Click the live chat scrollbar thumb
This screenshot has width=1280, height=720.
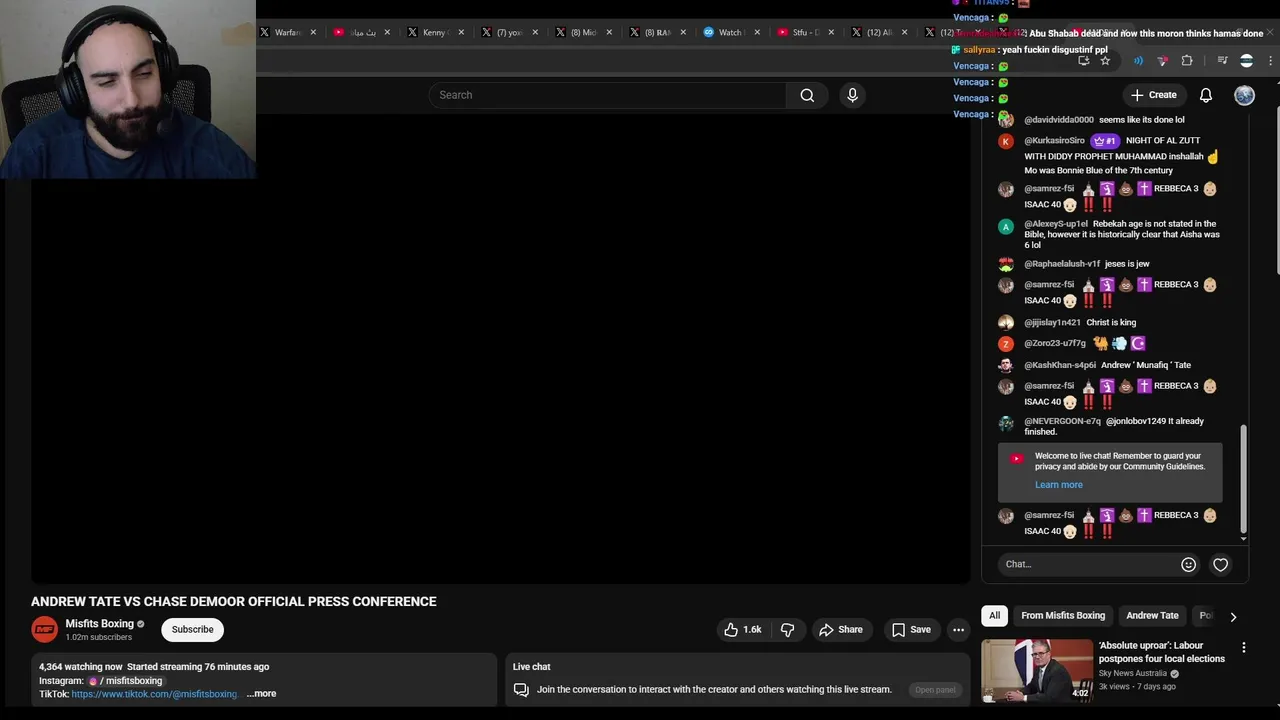[x=1244, y=478]
